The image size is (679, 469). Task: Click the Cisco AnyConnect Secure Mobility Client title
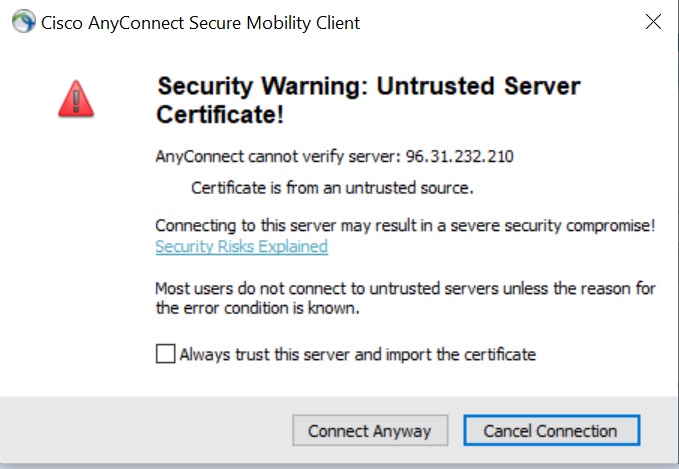point(200,23)
